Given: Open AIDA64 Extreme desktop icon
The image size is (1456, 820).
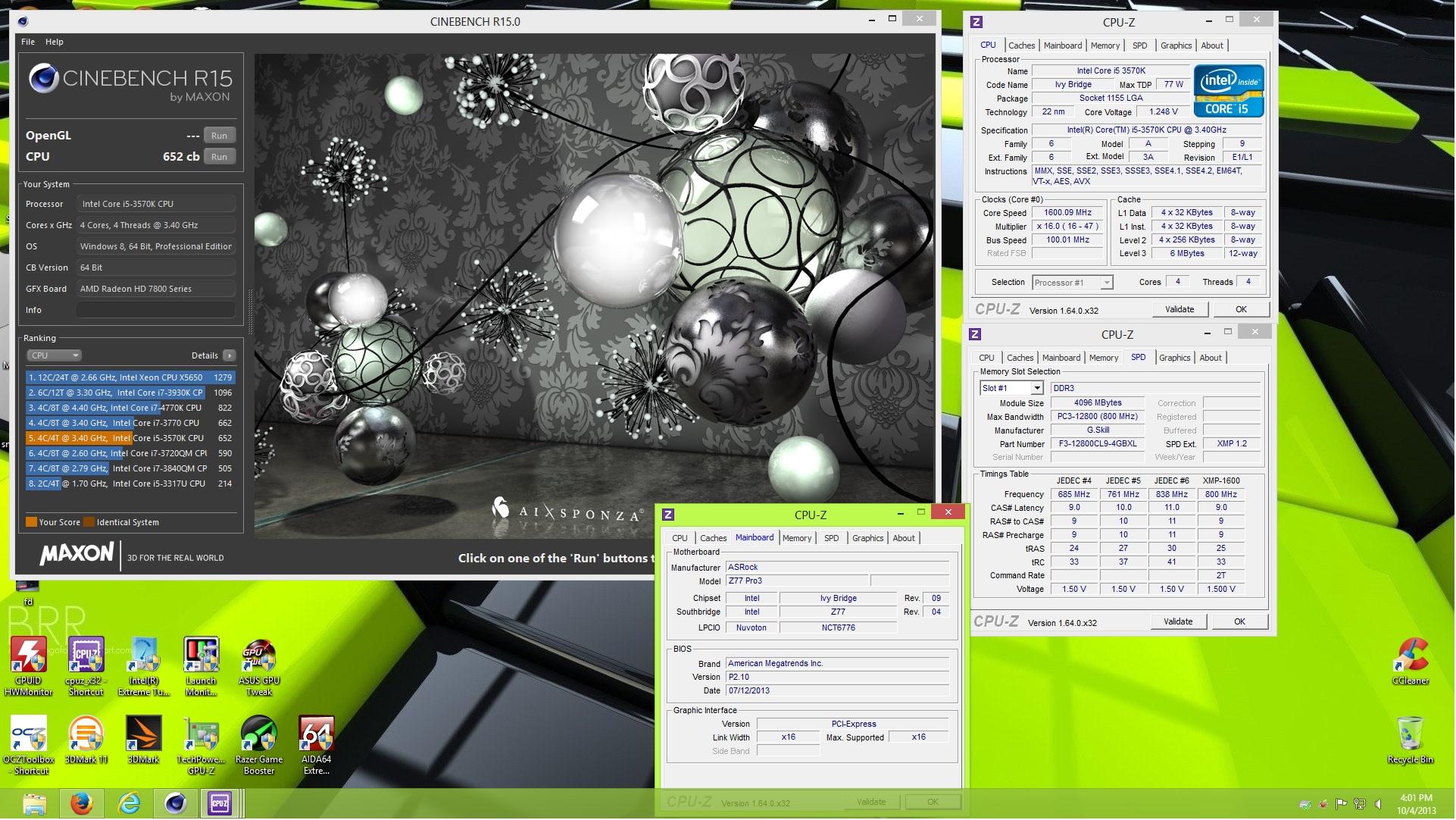Looking at the screenshot, I should coord(317,746).
